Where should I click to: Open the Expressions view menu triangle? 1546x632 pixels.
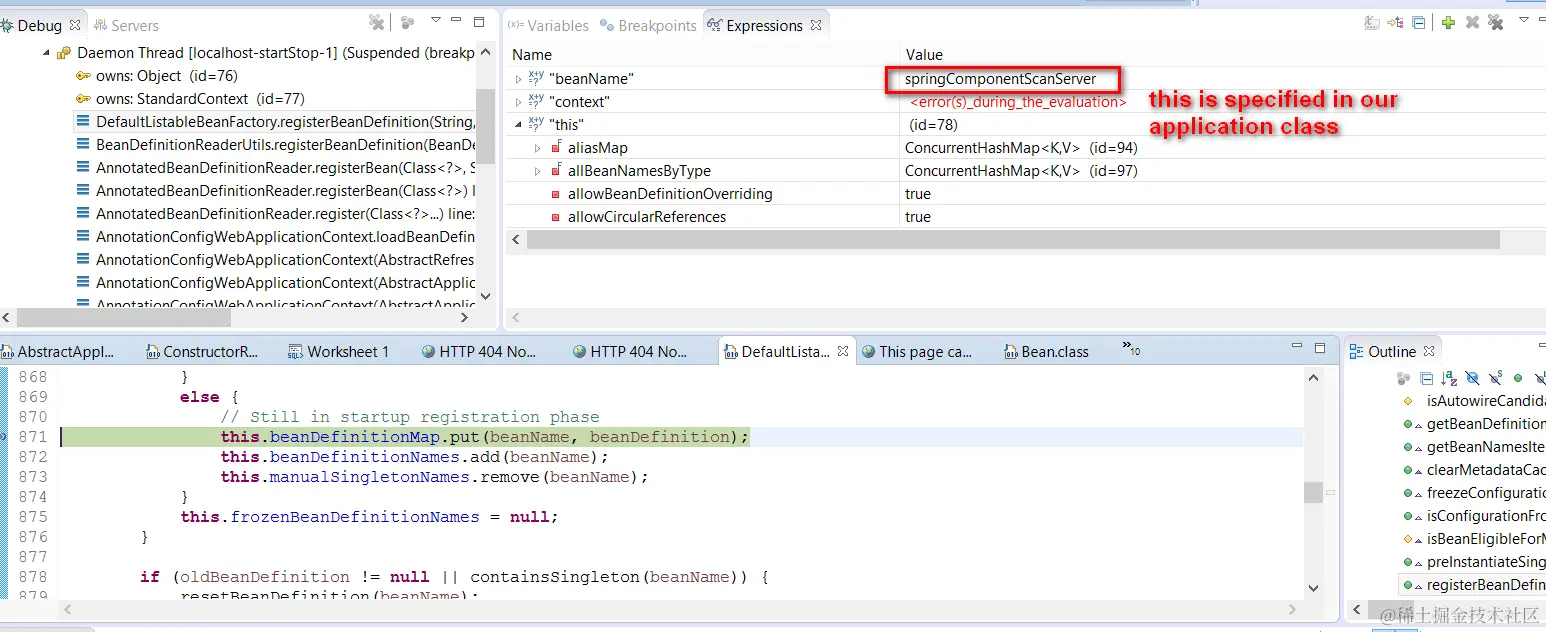(x=1525, y=21)
